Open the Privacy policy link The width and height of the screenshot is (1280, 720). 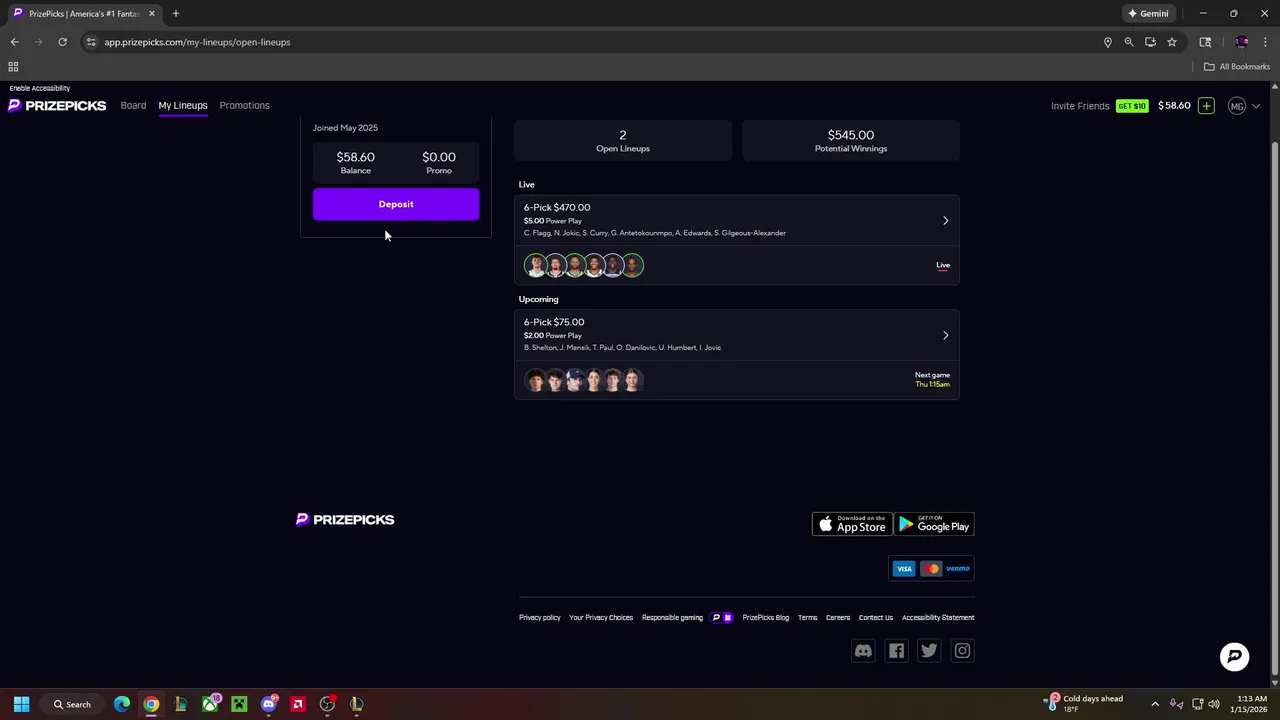[x=540, y=618]
